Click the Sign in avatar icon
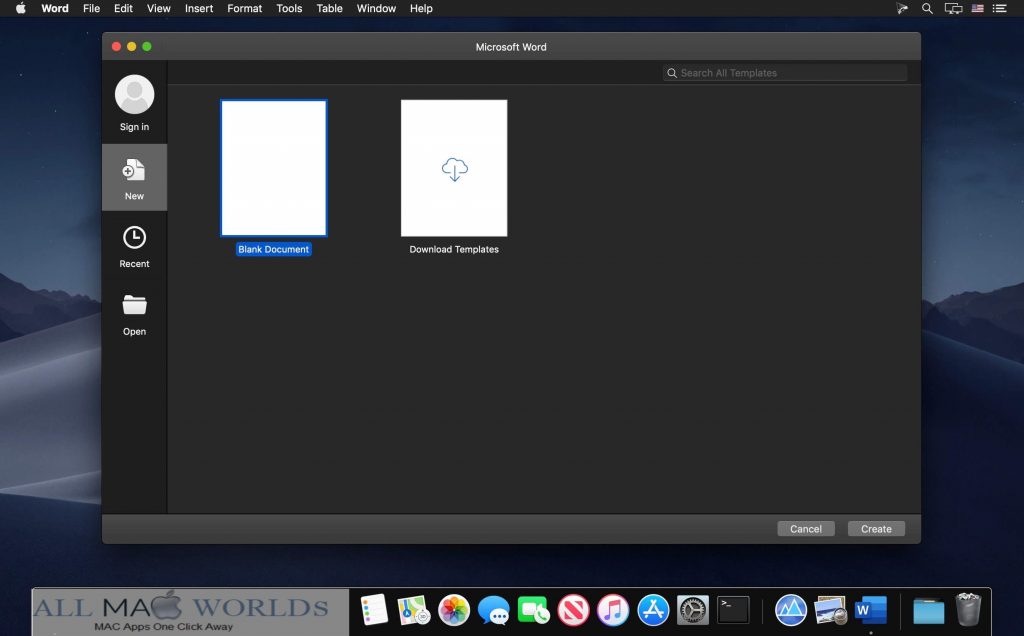This screenshot has width=1024, height=636. (x=135, y=94)
